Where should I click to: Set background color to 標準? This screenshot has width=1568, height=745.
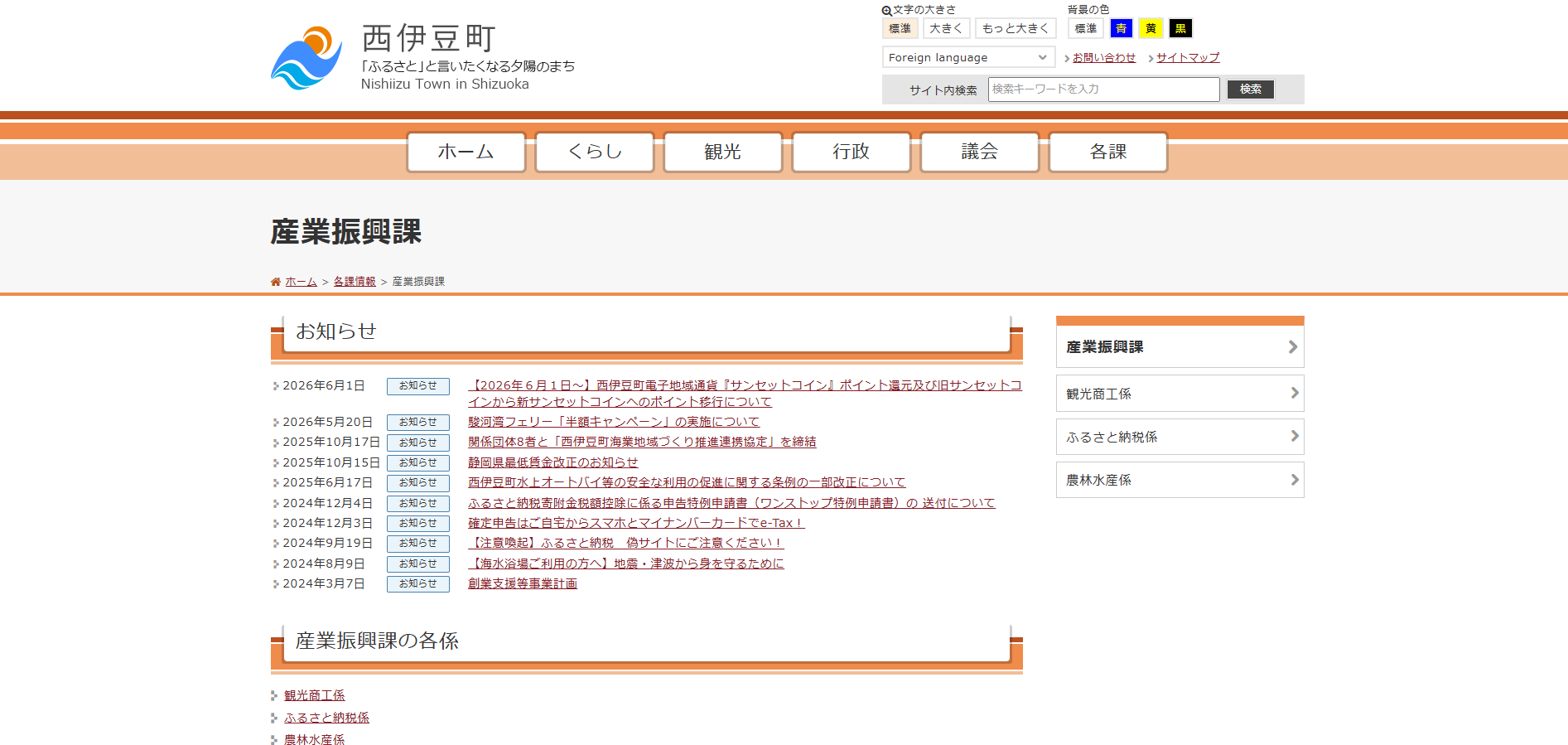click(1086, 29)
